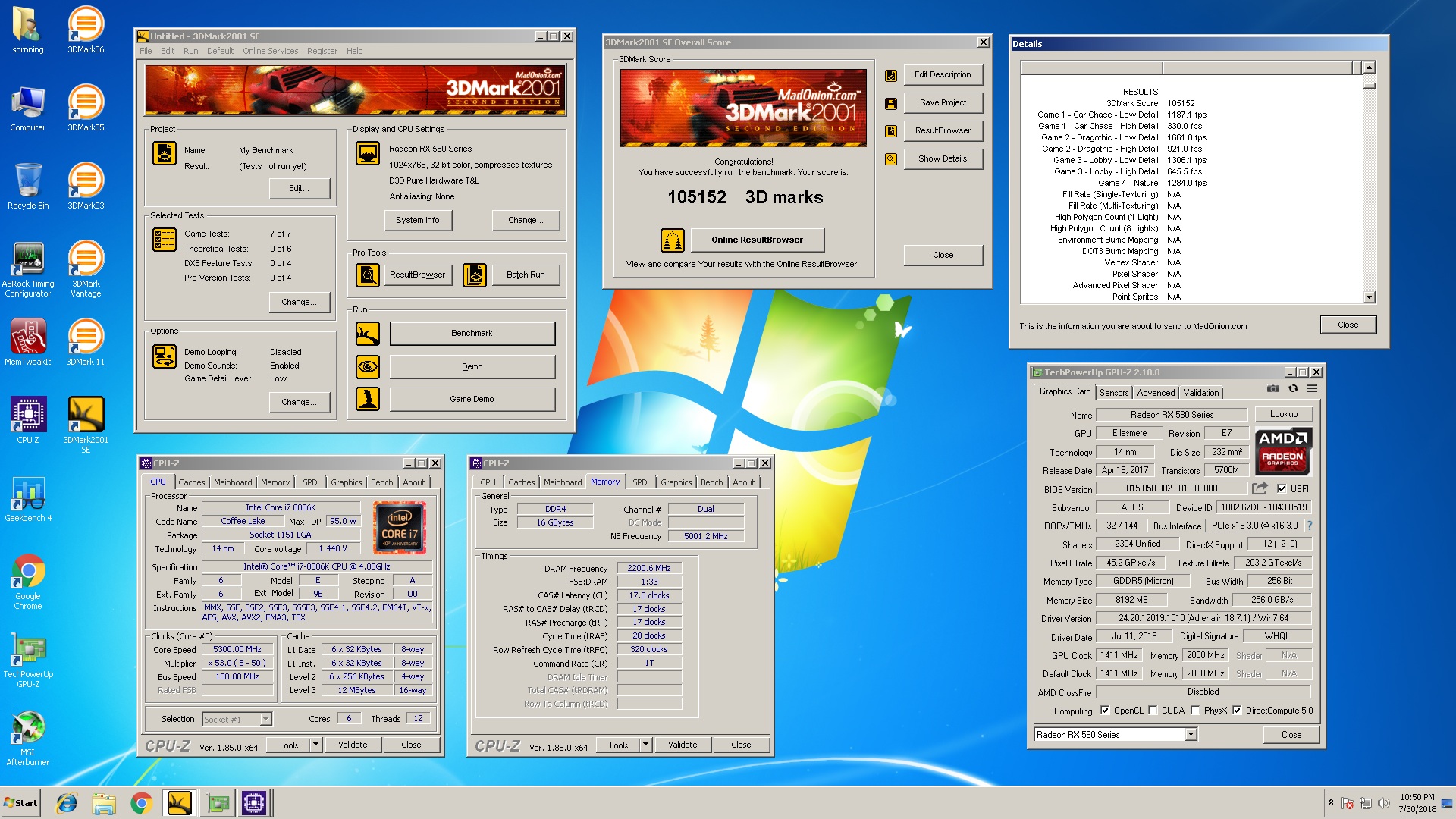Open MSI Afterburner desktop shortcut

28,739
